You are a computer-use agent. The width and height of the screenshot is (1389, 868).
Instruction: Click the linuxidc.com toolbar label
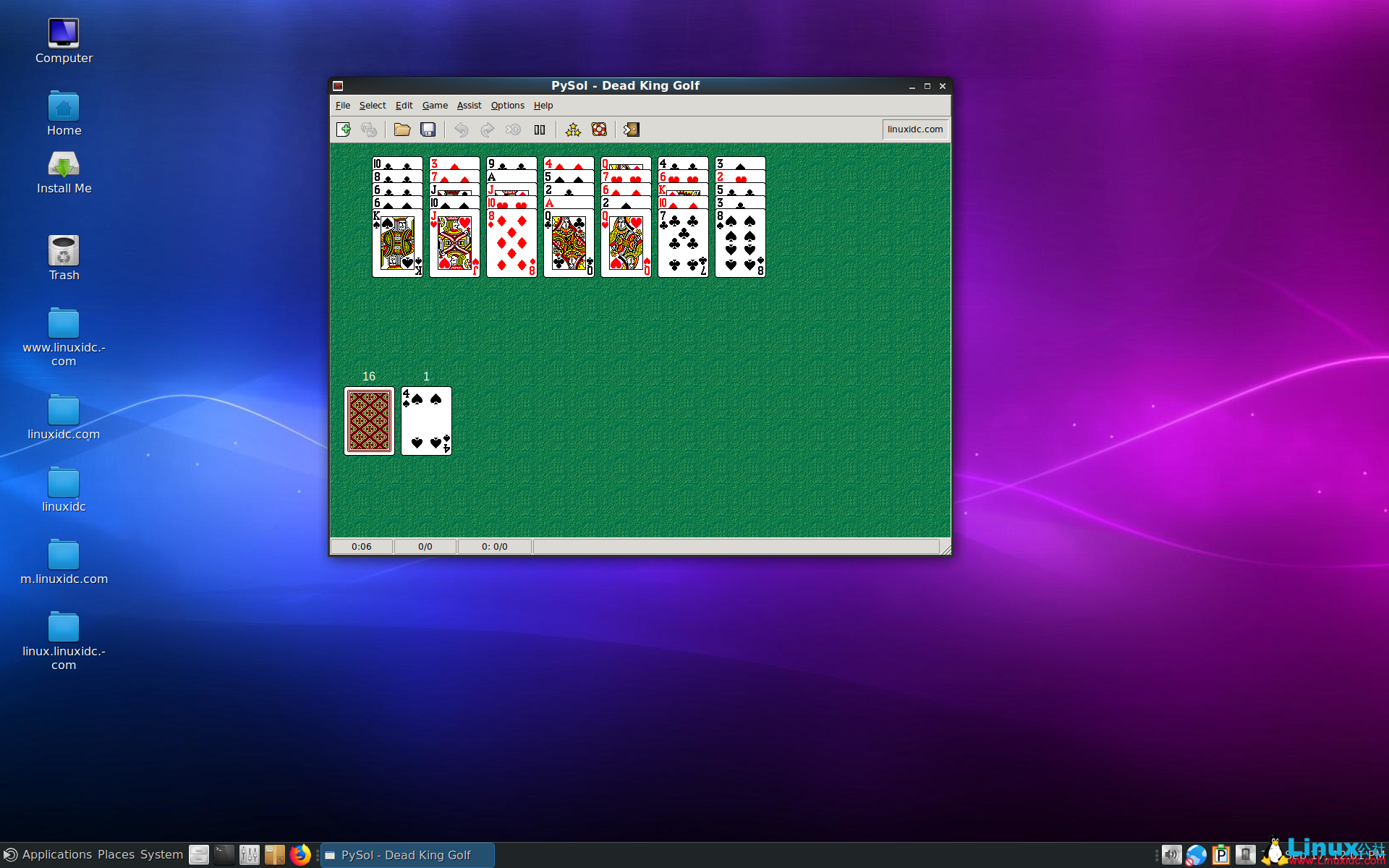915,129
